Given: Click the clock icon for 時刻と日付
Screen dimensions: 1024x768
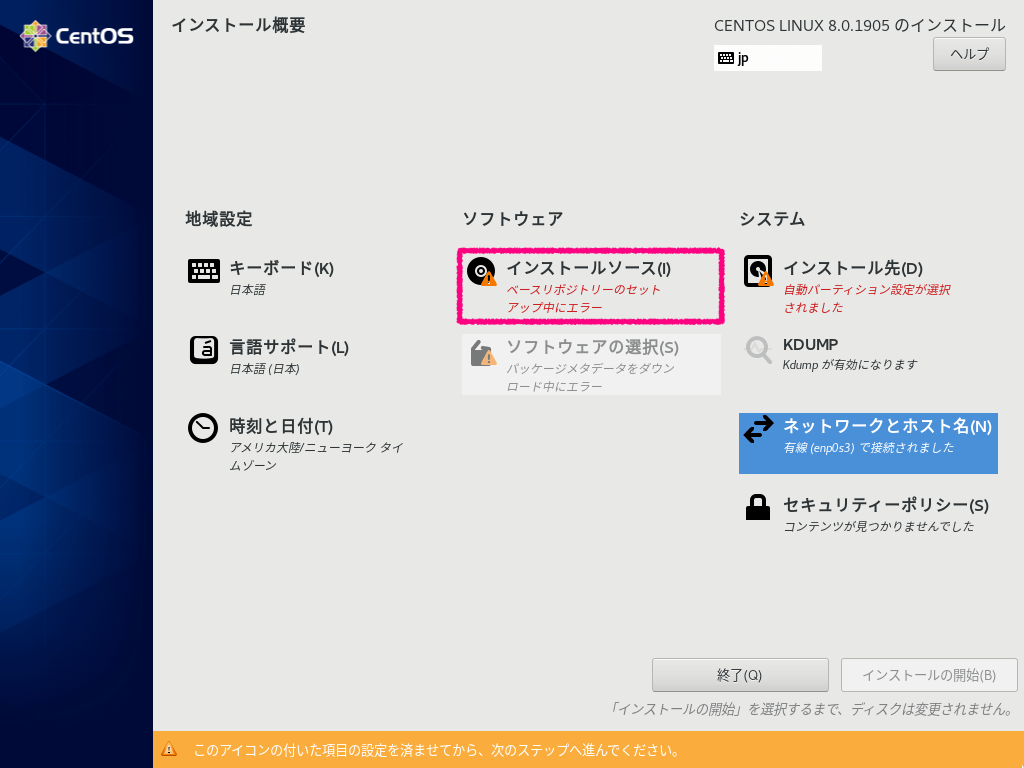Looking at the screenshot, I should [203, 428].
